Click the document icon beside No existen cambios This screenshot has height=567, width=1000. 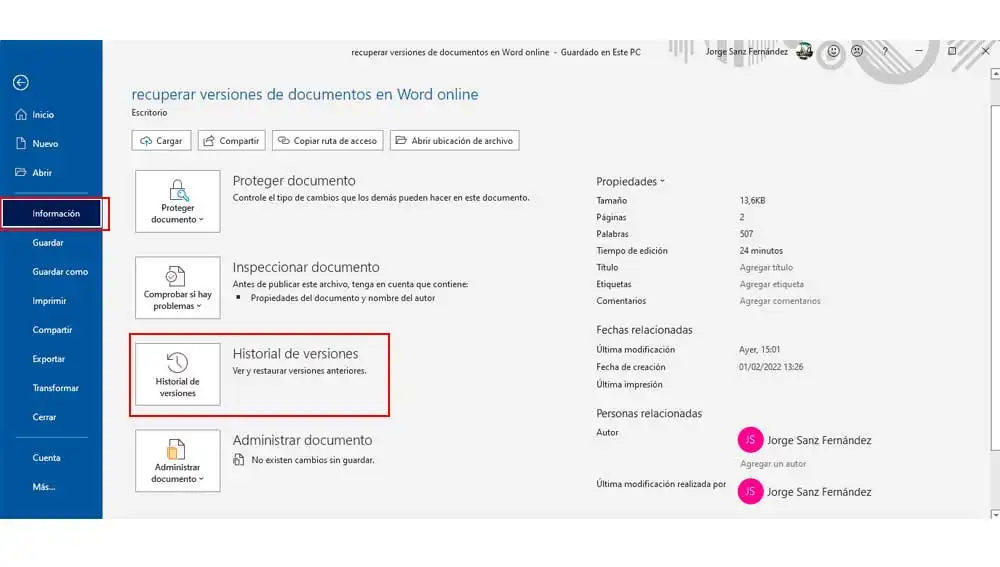tap(239, 460)
